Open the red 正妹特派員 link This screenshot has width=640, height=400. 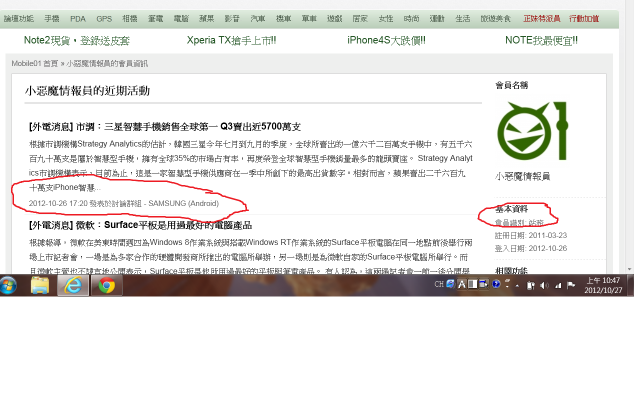click(x=542, y=19)
